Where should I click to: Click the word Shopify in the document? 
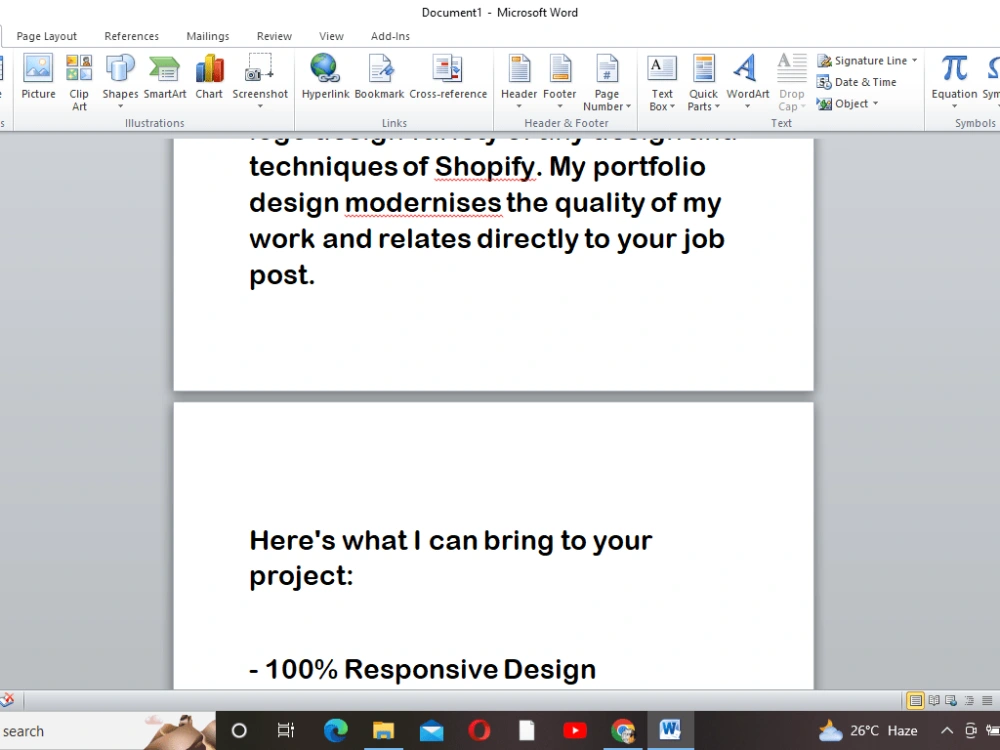[485, 167]
